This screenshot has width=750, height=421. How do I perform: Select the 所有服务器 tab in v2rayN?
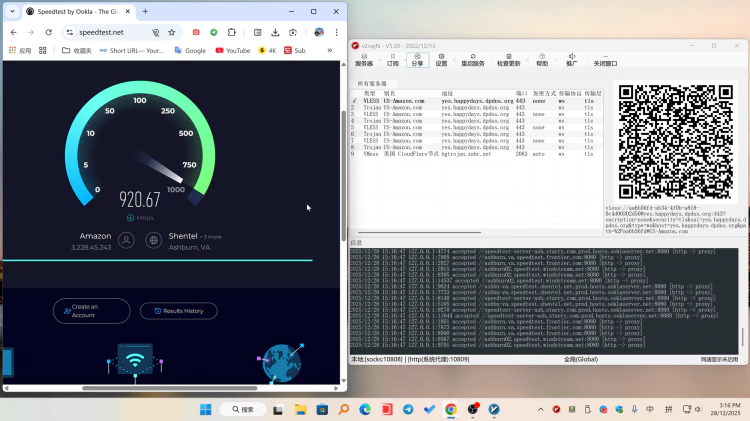coord(372,83)
